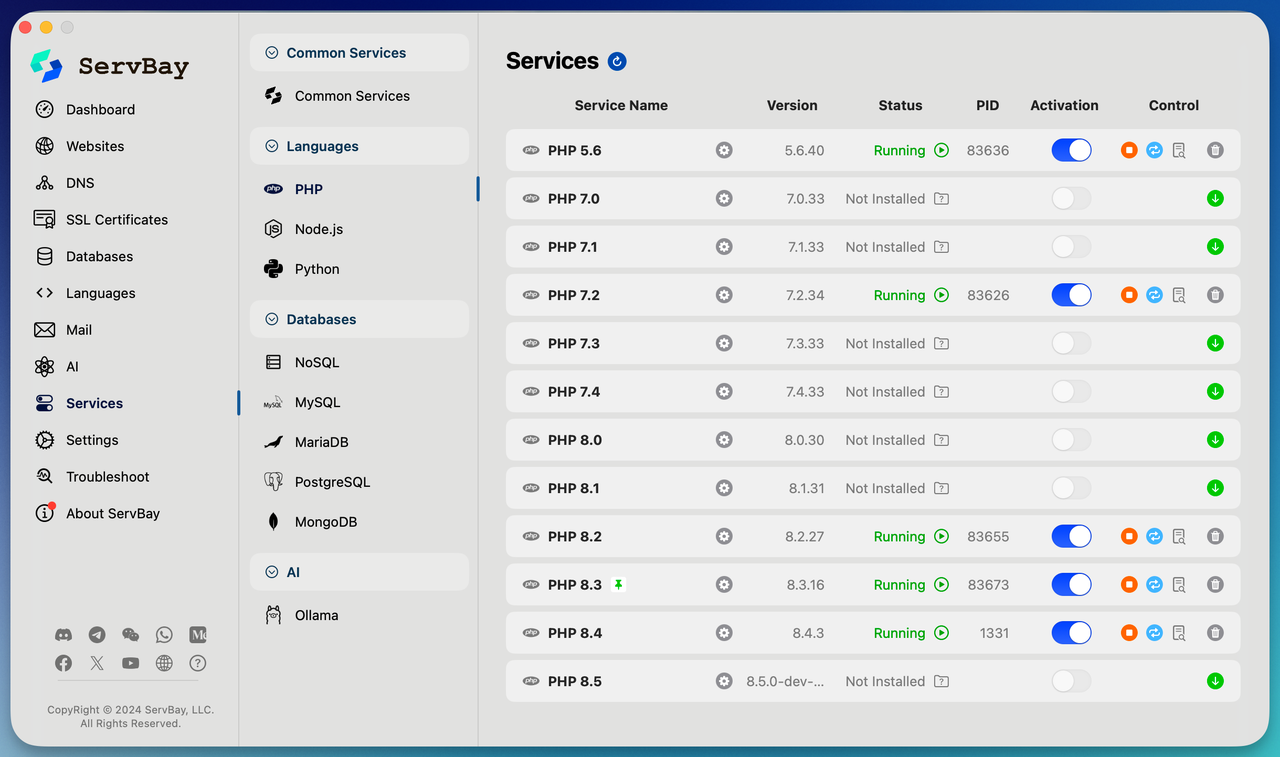Open the Telegram icon in footer
The image size is (1280, 757).
[97, 634]
